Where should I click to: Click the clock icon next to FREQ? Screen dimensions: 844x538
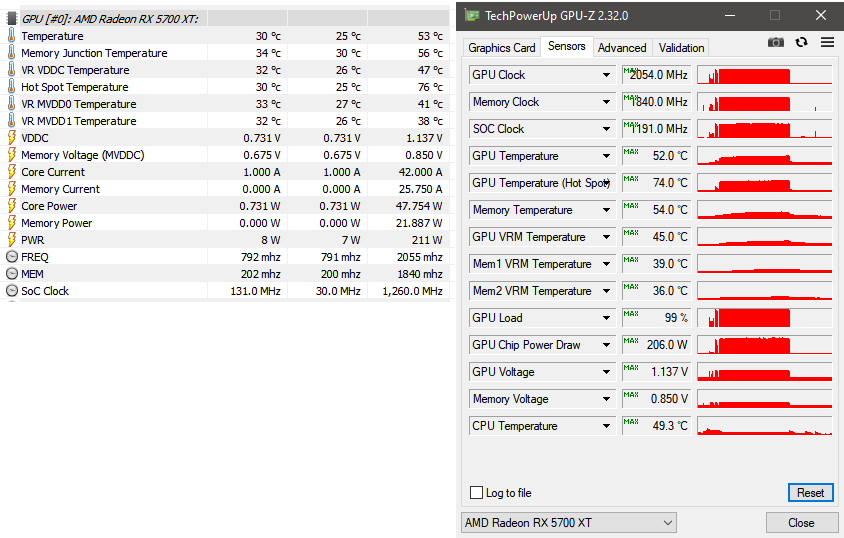pos(12,257)
